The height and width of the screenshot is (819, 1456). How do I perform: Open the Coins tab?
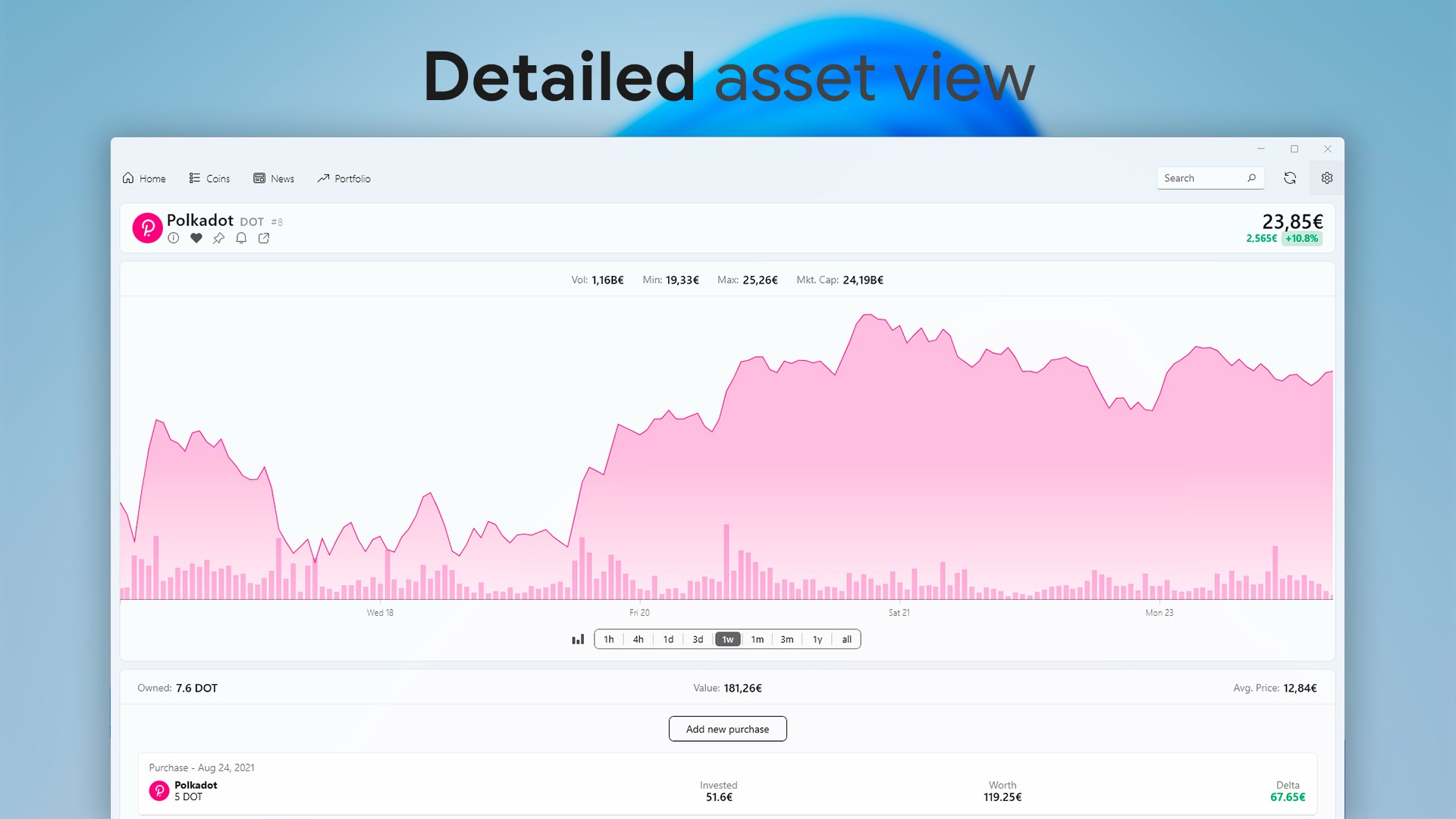209,178
